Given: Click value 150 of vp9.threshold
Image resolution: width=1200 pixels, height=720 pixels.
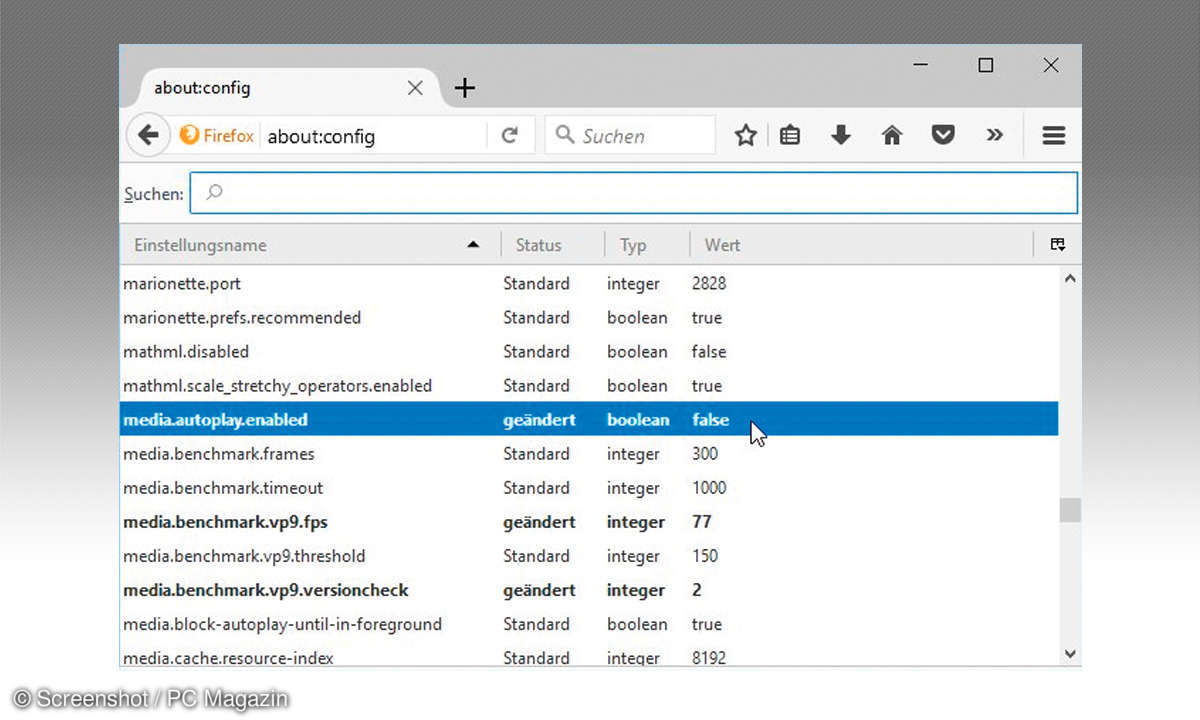Looking at the screenshot, I should pos(705,556).
